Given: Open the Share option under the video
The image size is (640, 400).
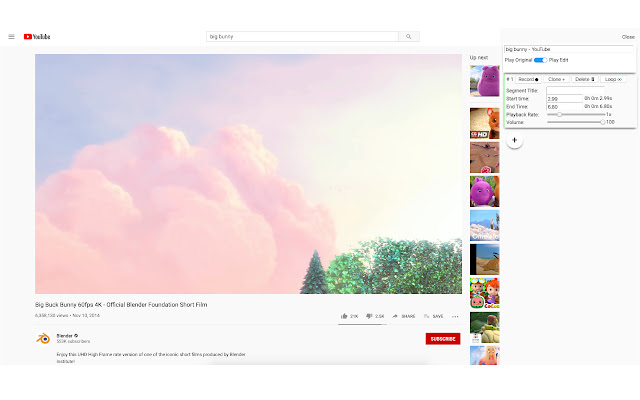Looking at the screenshot, I should [404, 316].
